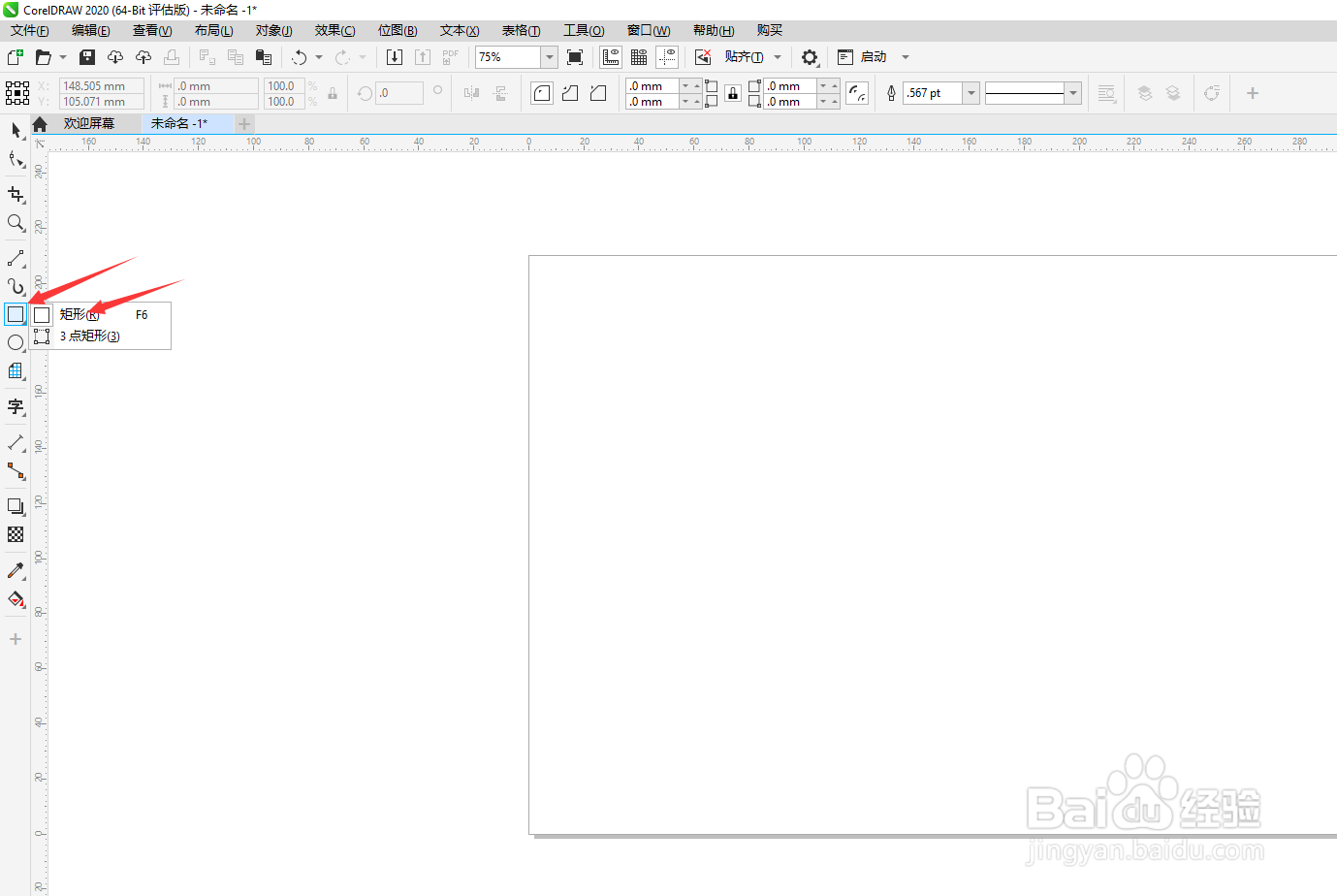
Task: Open the outline style selector
Action: point(1074,92)
